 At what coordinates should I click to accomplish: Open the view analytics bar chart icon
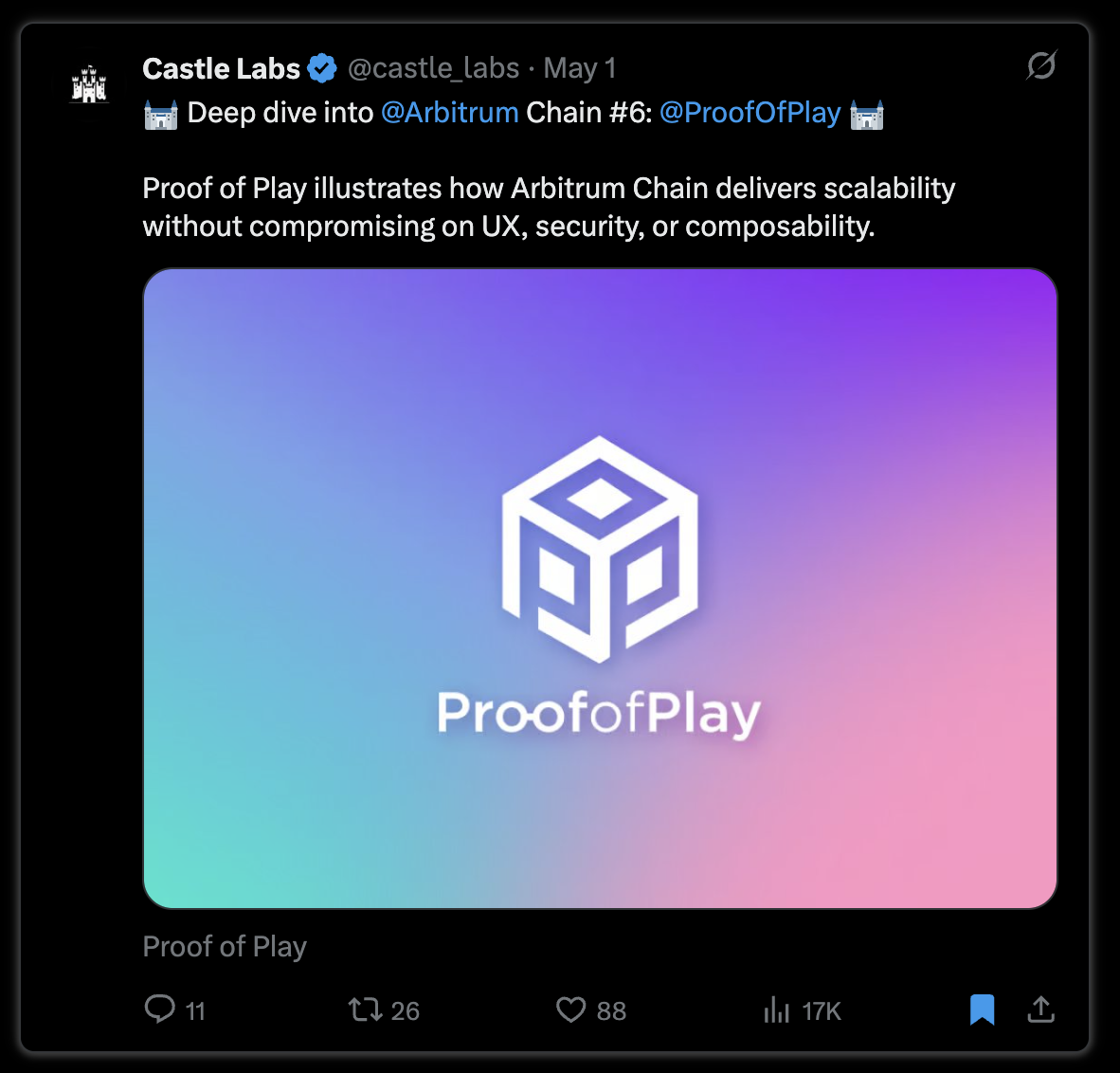pyautogui.click(x=776, y=1009)
